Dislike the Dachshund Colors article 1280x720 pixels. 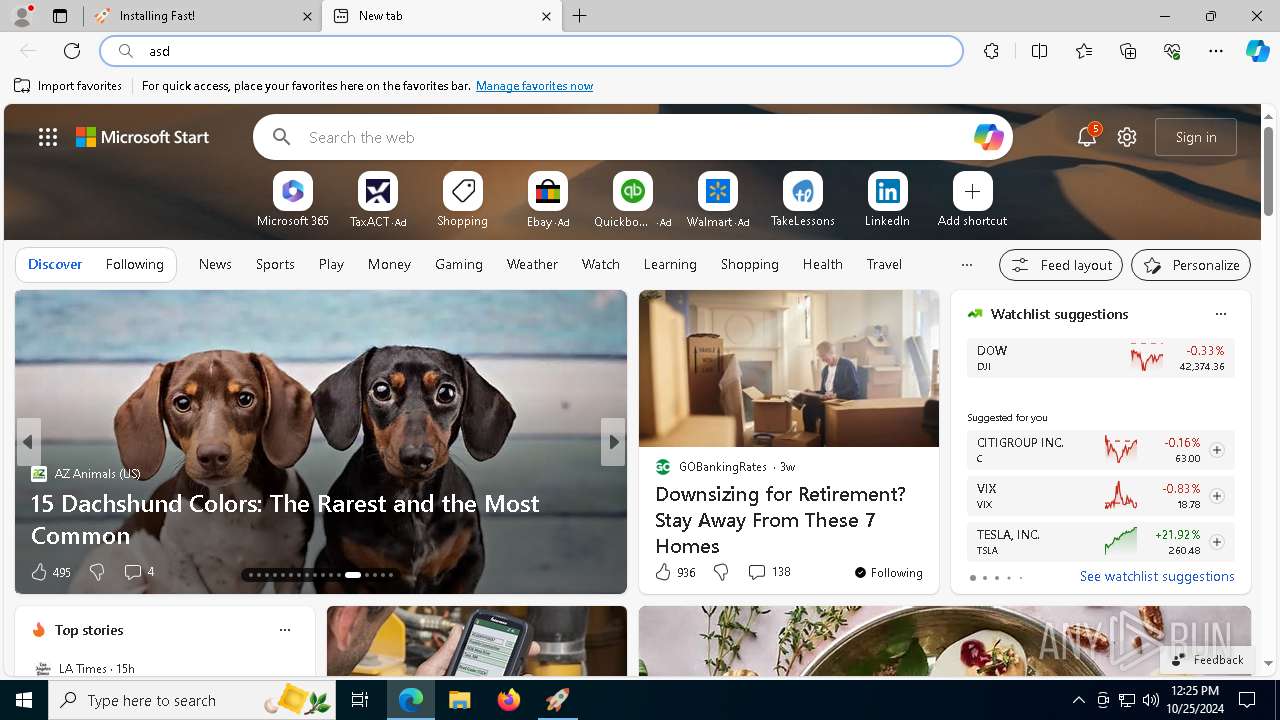(x=97, y=572)
